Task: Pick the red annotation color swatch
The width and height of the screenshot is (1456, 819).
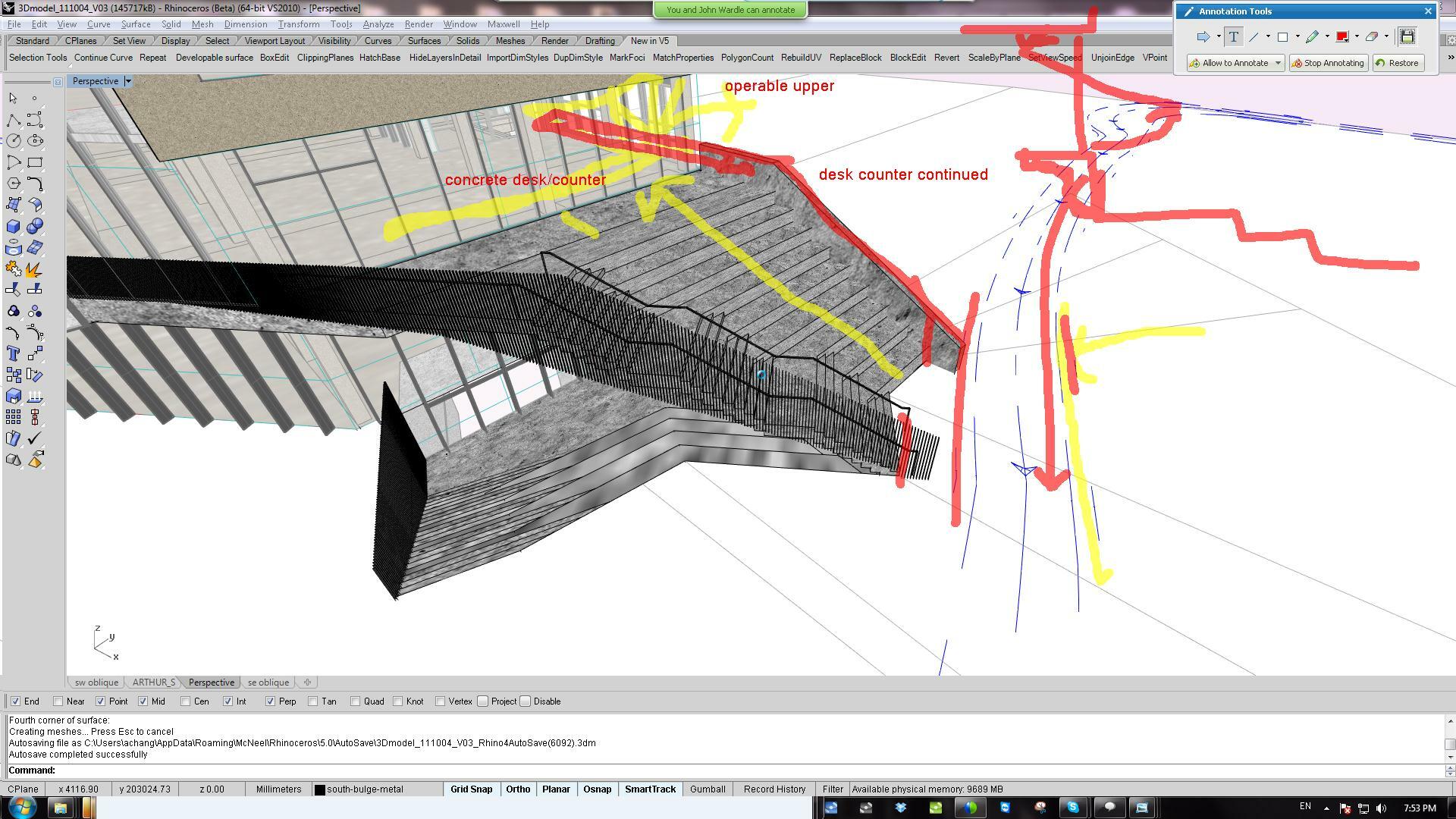Action: 1341,36
